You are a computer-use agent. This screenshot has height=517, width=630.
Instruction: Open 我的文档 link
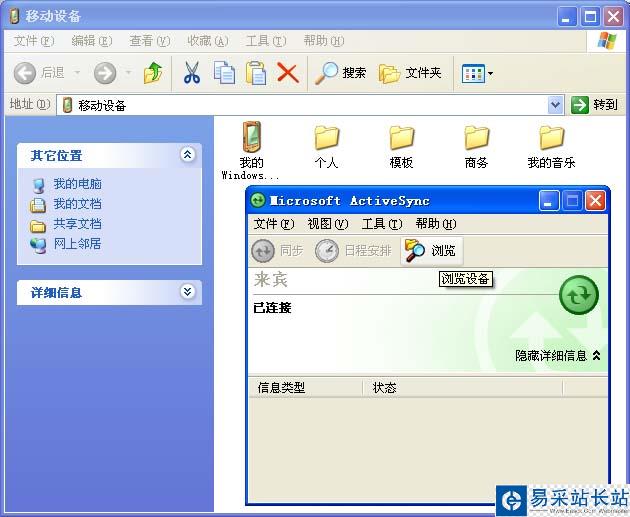(77, 204)
